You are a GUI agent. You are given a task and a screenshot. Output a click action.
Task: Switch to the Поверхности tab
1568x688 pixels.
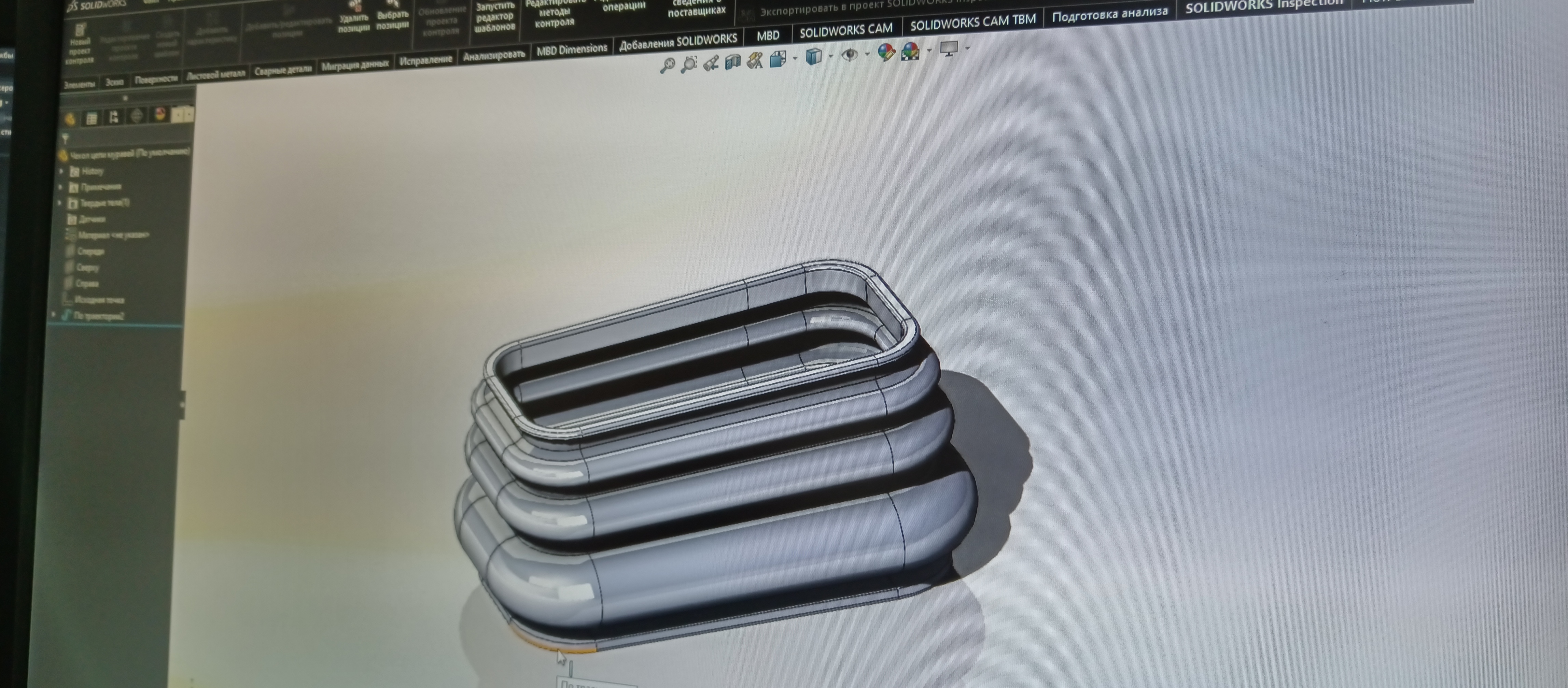point(156,78)
